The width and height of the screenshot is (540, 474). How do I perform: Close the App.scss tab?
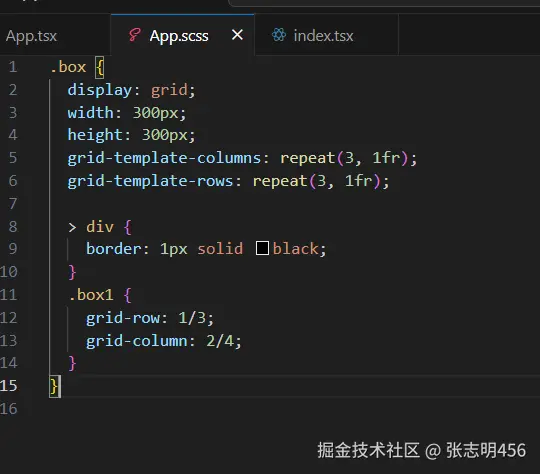(x=237, y=35)
